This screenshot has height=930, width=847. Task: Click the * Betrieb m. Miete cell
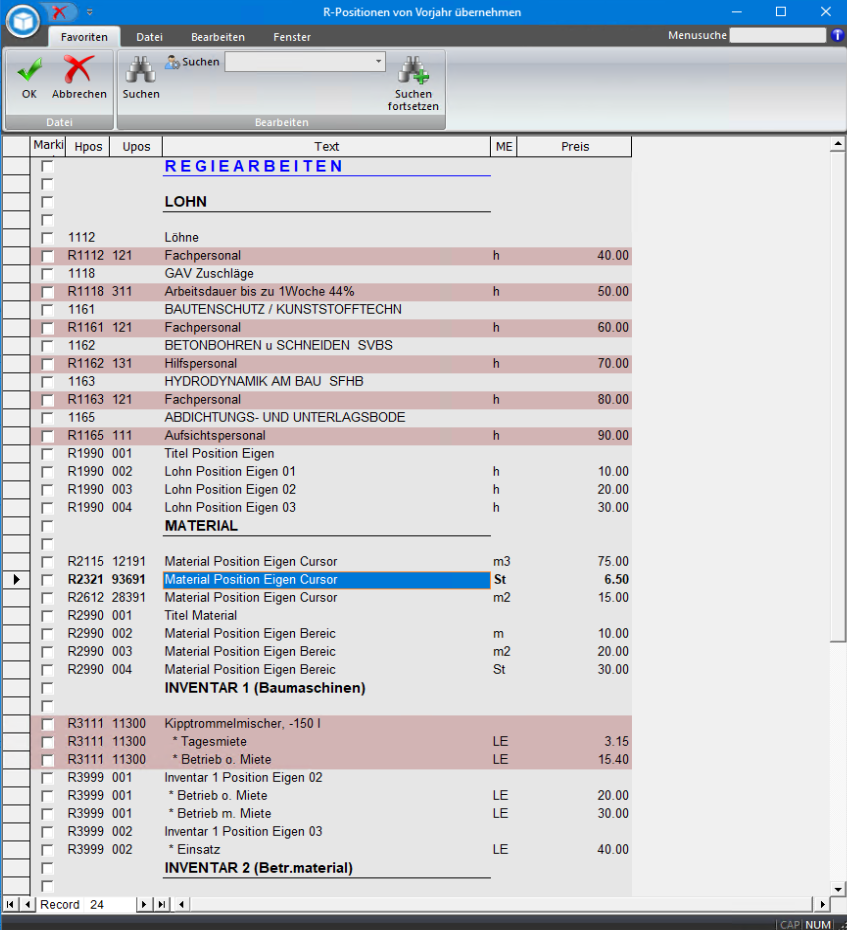(x=326, y=814)
